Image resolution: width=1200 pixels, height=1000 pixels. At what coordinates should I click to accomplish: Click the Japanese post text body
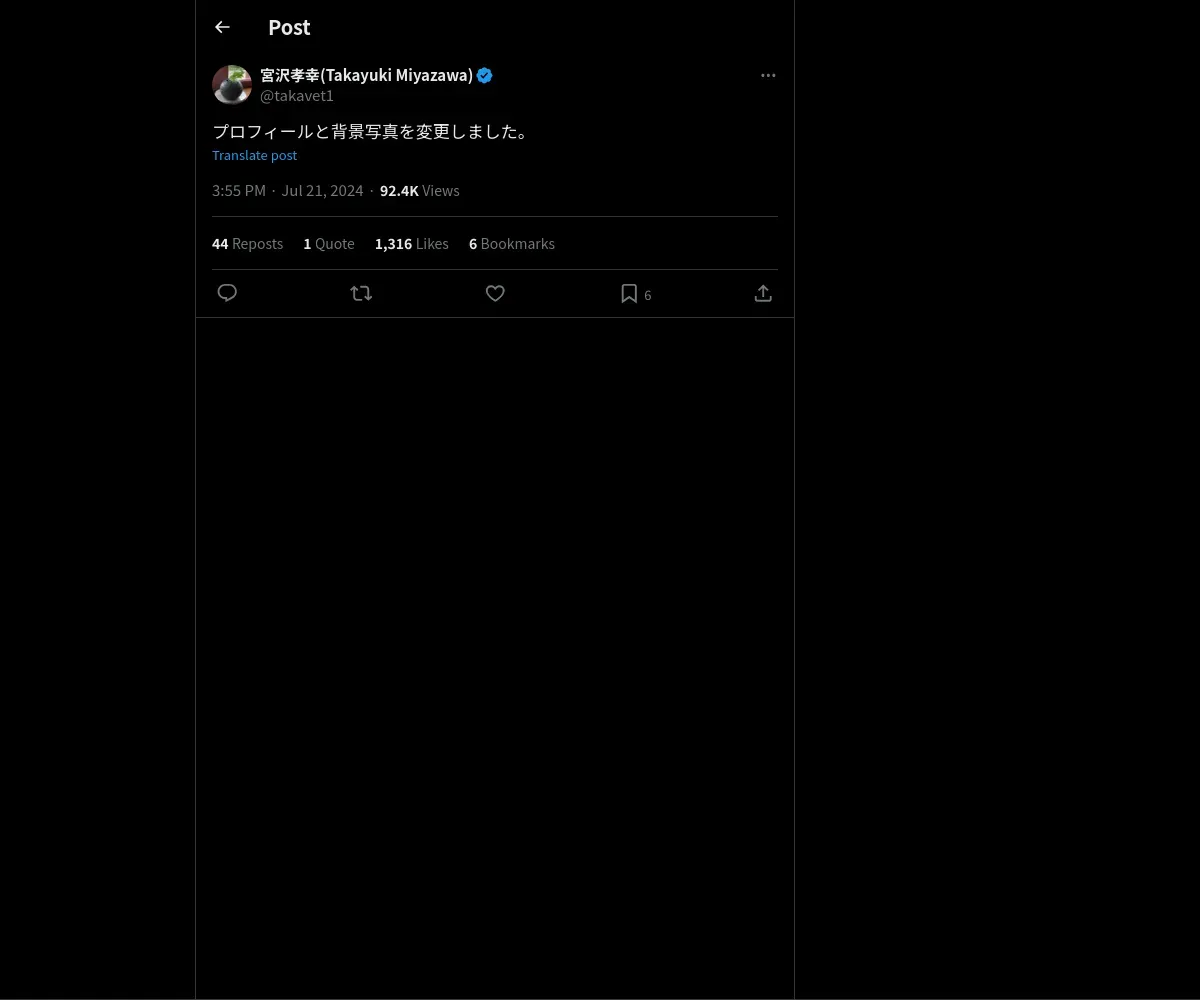370,132
